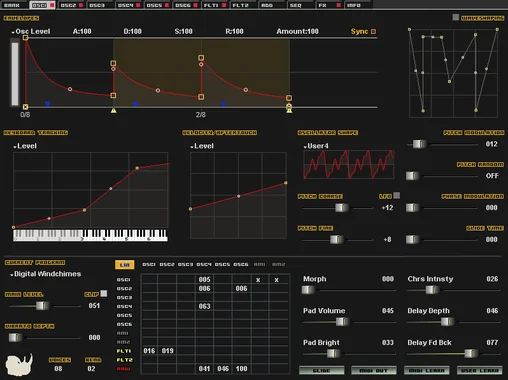Click the Main Level slider handle
Screen dimensions: 508x380
42,305
